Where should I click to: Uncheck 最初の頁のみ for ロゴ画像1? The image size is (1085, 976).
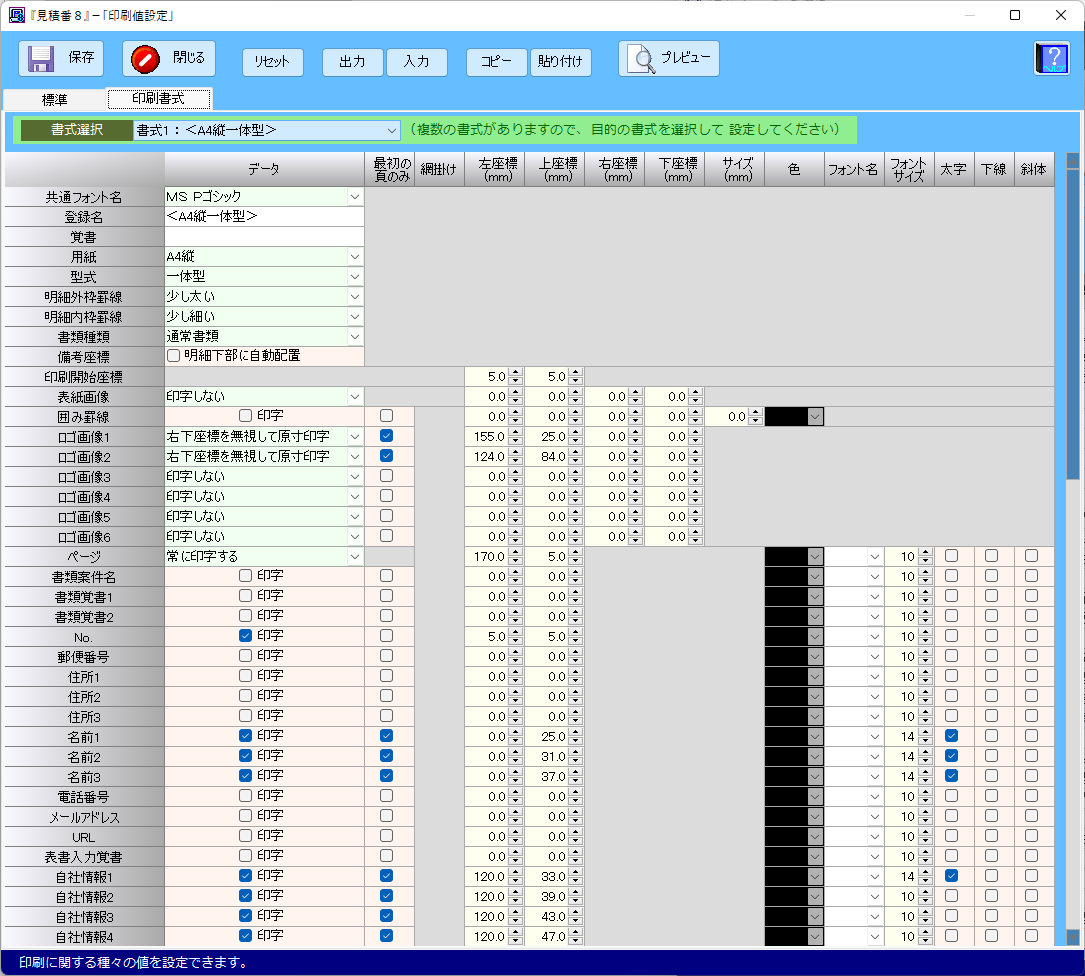tap(387, 436)
